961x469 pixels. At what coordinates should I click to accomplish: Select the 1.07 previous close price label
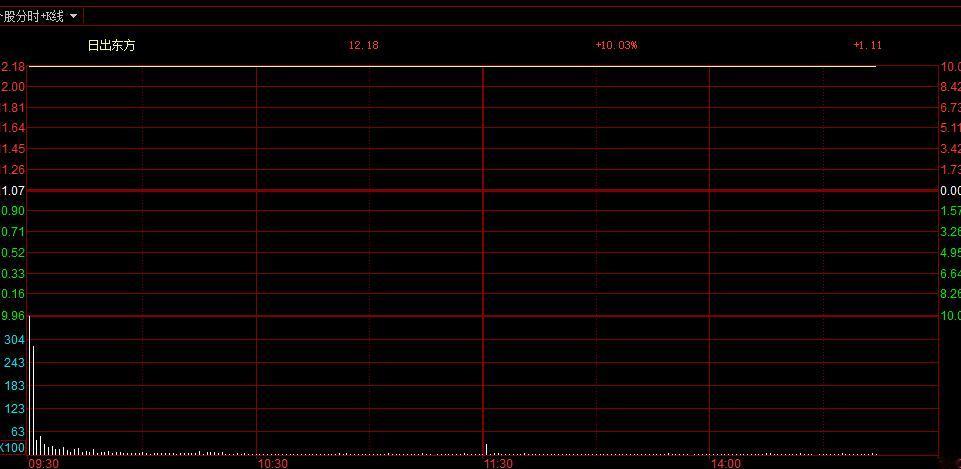tap(13, 191)
